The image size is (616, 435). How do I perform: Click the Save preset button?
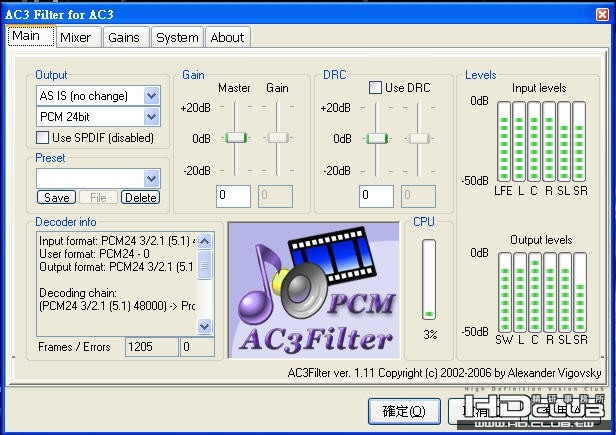pos(57,197)
